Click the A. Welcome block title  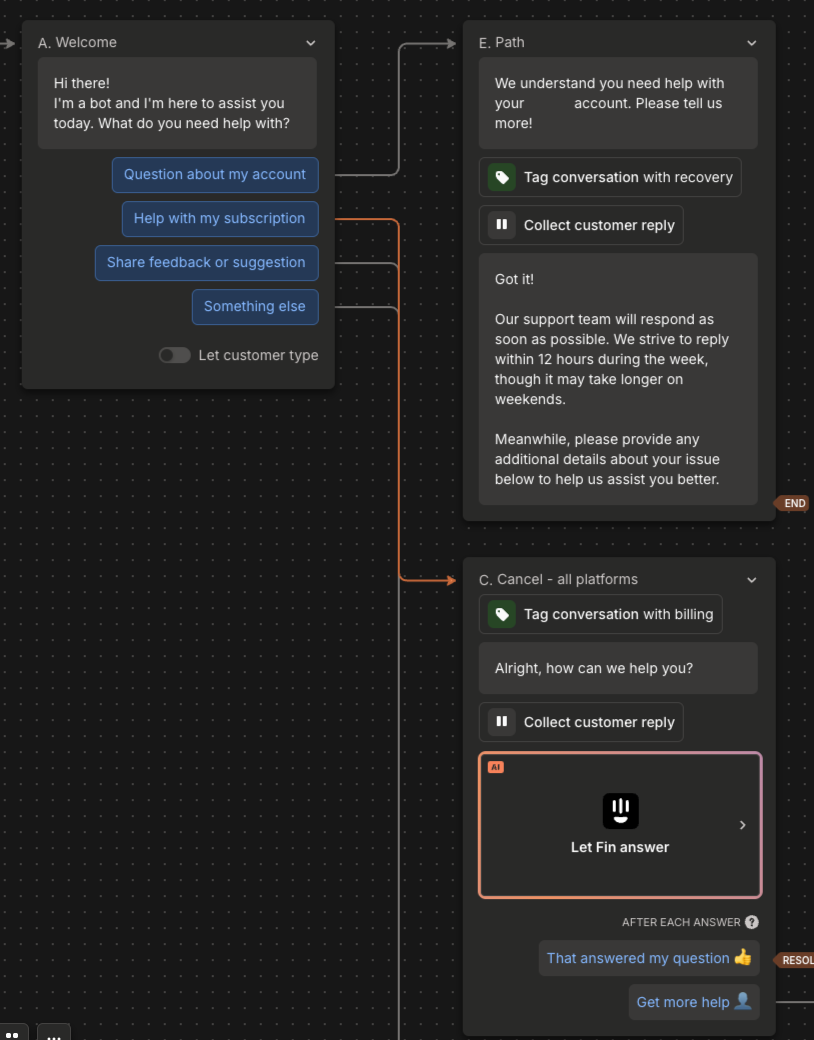point(78,42)
